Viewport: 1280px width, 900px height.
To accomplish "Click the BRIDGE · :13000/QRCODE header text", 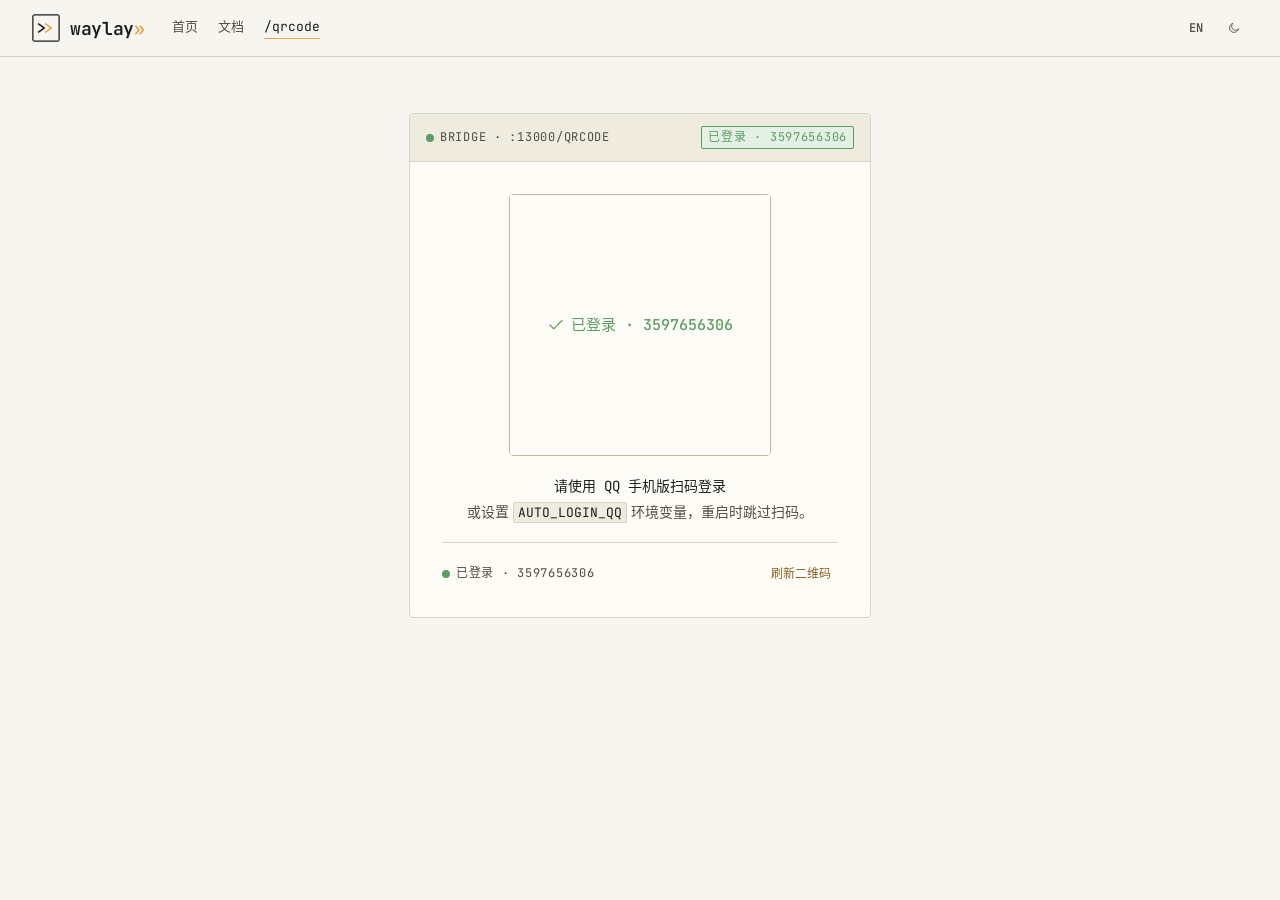I will click(x=525, y=137).
